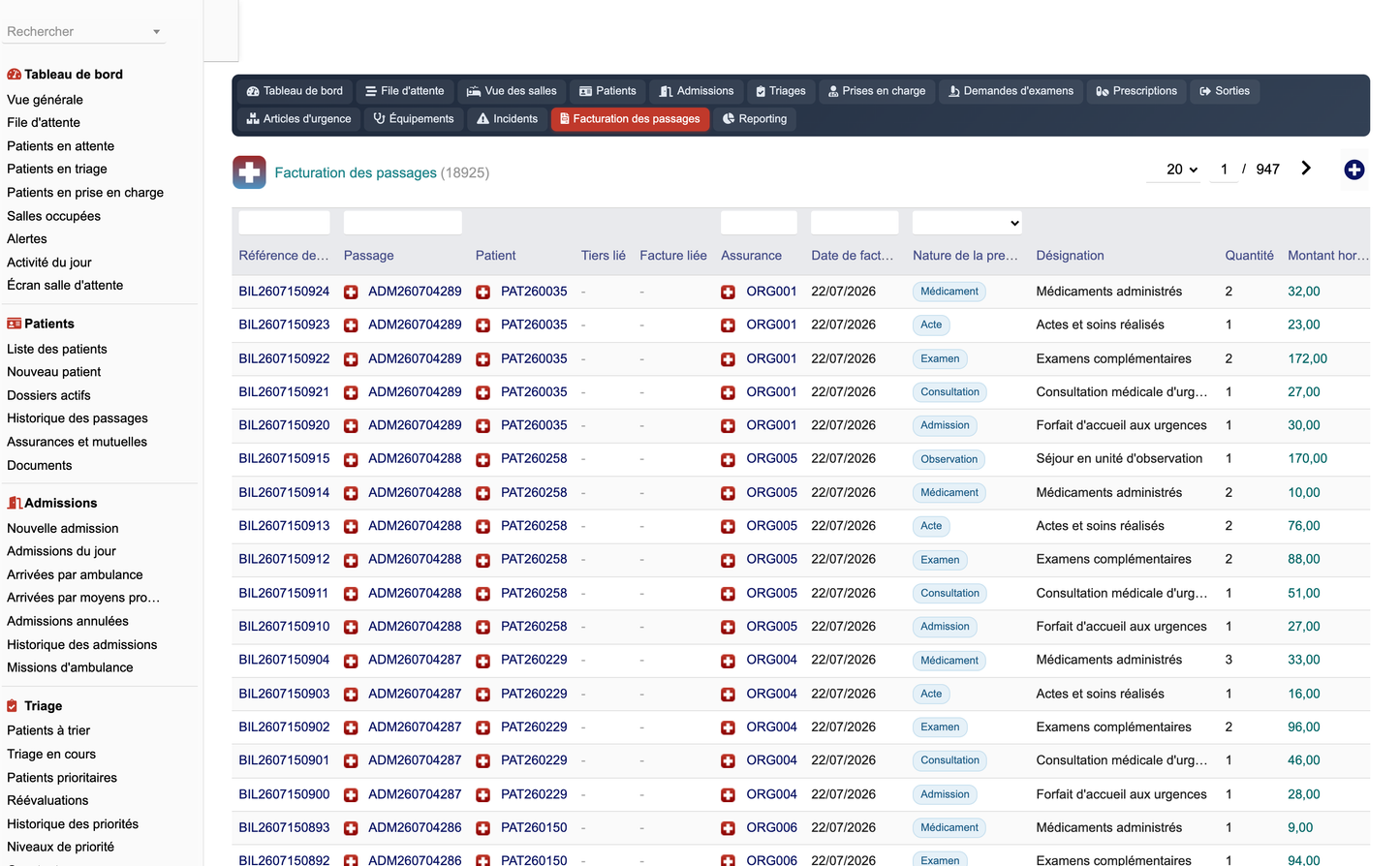Click the patient icon in row BIL2607150910

482,628
